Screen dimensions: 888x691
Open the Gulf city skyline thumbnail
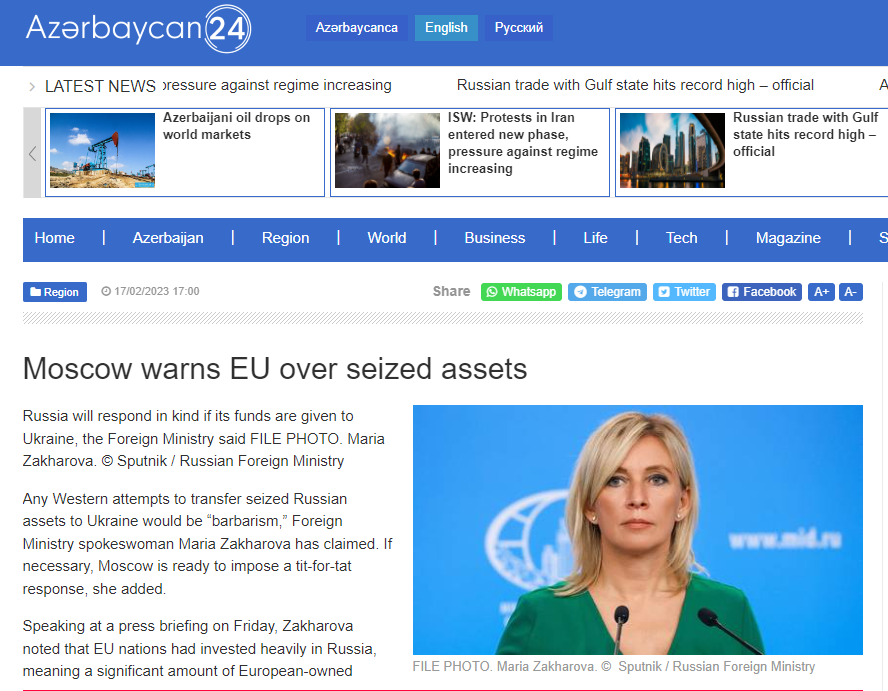pos(672,151)
